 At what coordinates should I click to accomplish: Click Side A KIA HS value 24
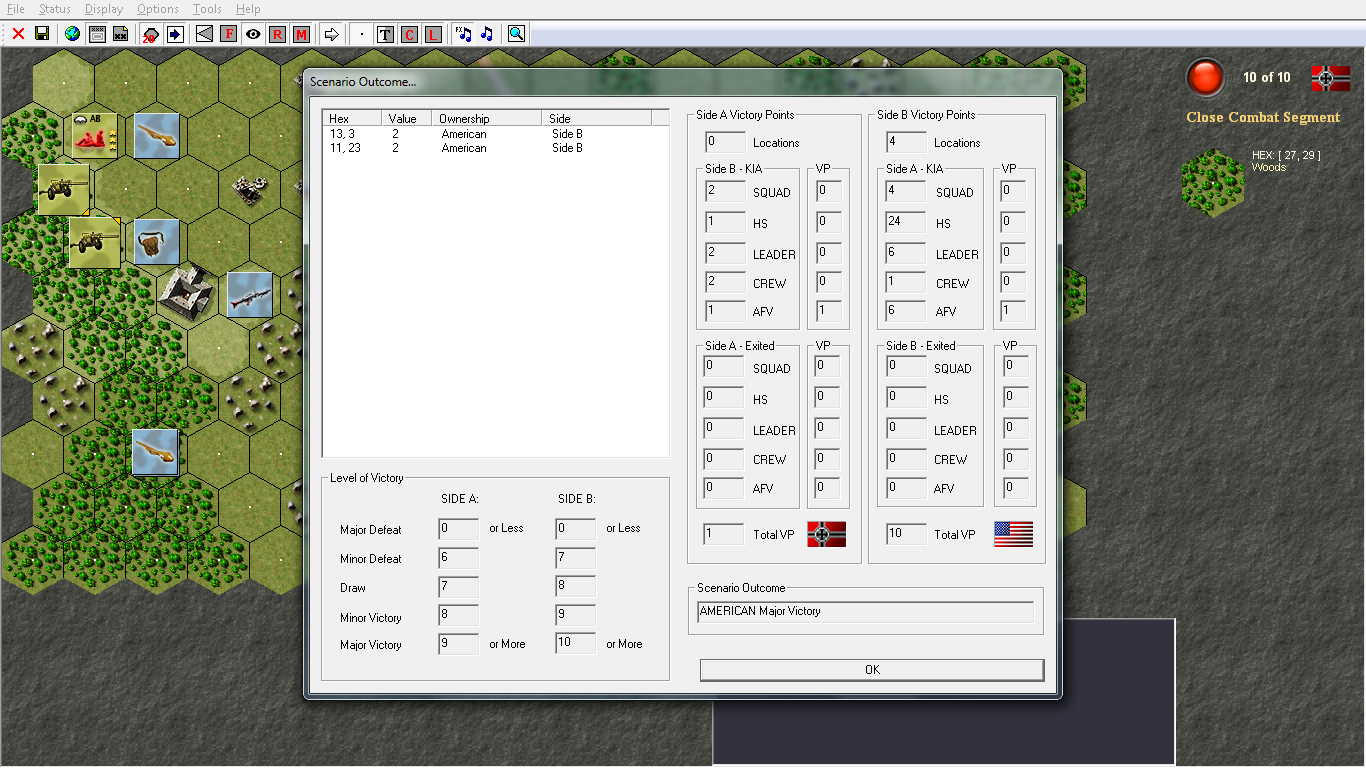[x=906, y=223]
